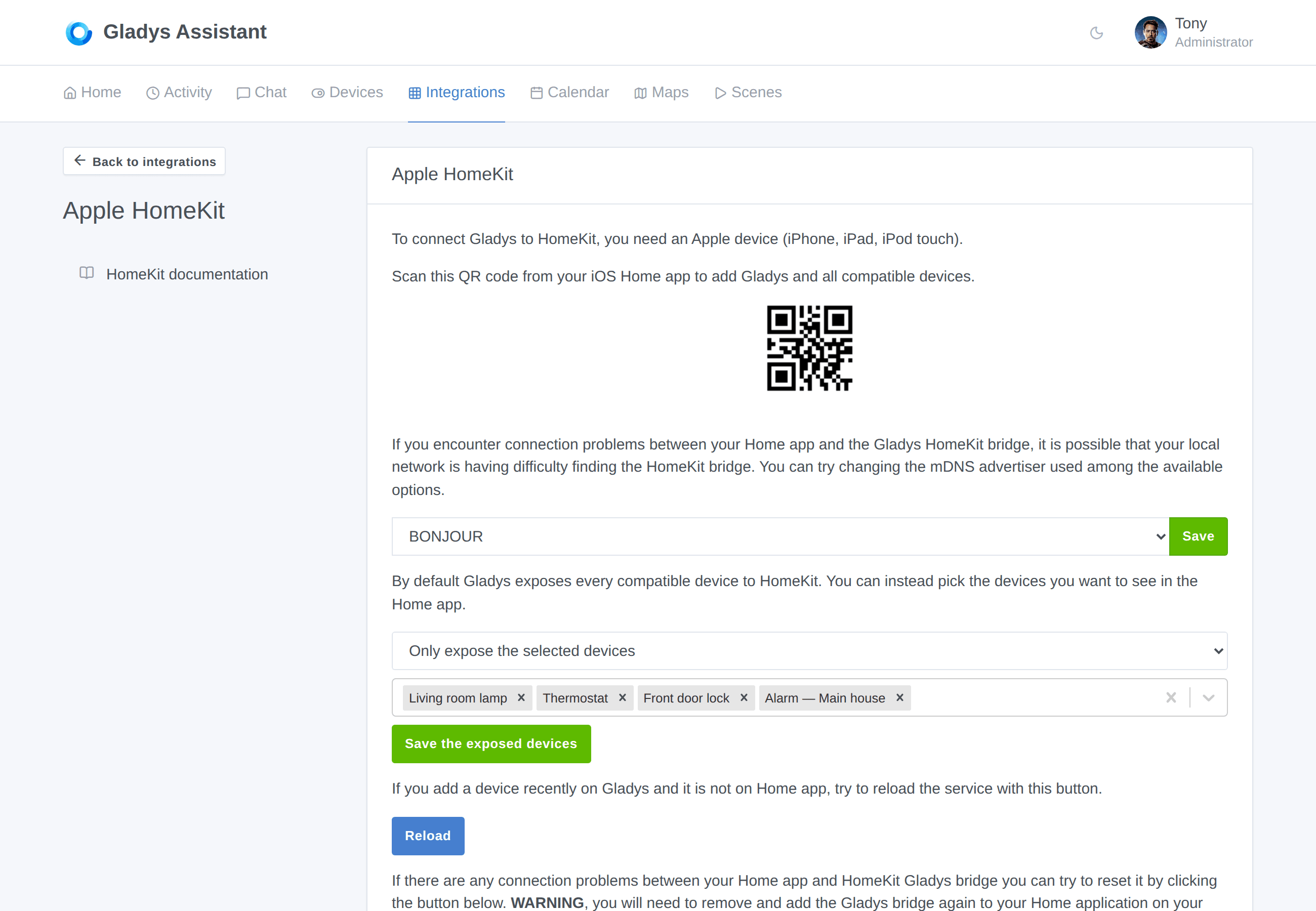This screenshot has width=1316, height=911.
Task: Click the Gladys Assistant title
Action: tap(185, 32)
